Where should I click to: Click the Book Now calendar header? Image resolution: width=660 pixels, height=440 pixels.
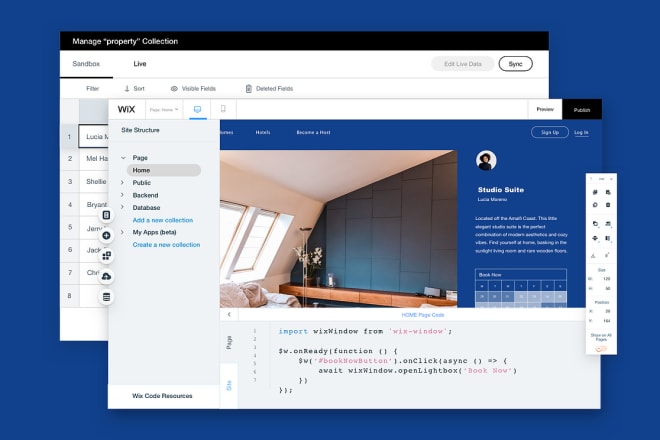click(521, 275)
